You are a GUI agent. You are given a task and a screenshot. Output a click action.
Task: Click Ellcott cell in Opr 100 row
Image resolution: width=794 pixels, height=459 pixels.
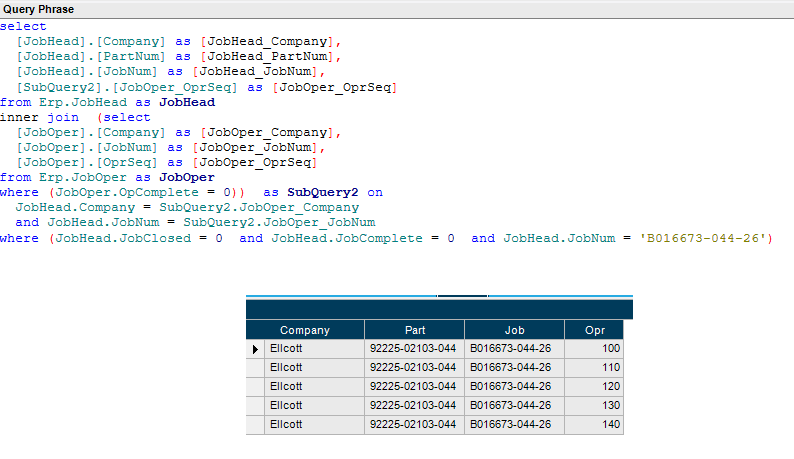(314, 349)
